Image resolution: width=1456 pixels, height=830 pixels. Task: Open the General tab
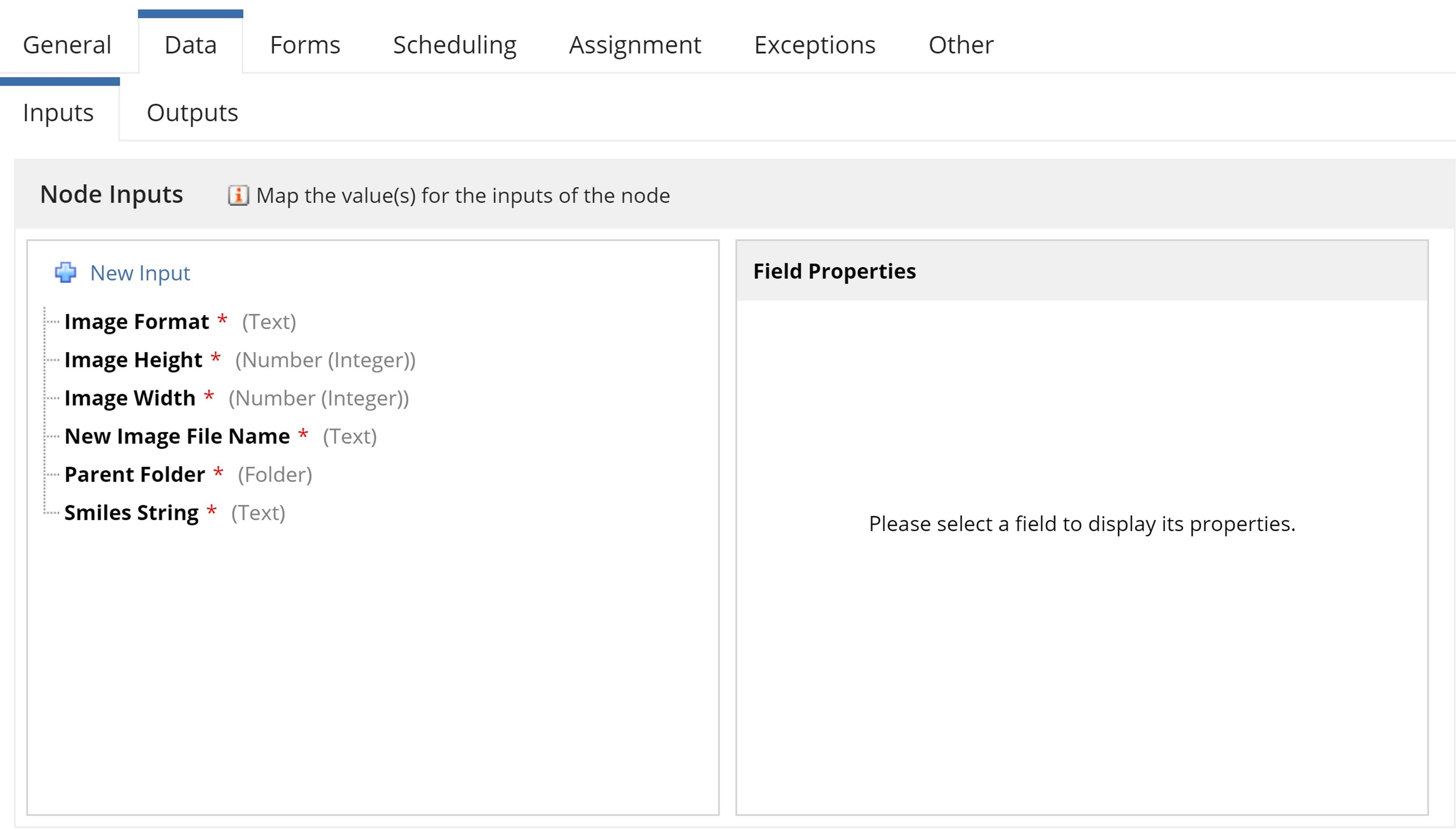(67, 44)
